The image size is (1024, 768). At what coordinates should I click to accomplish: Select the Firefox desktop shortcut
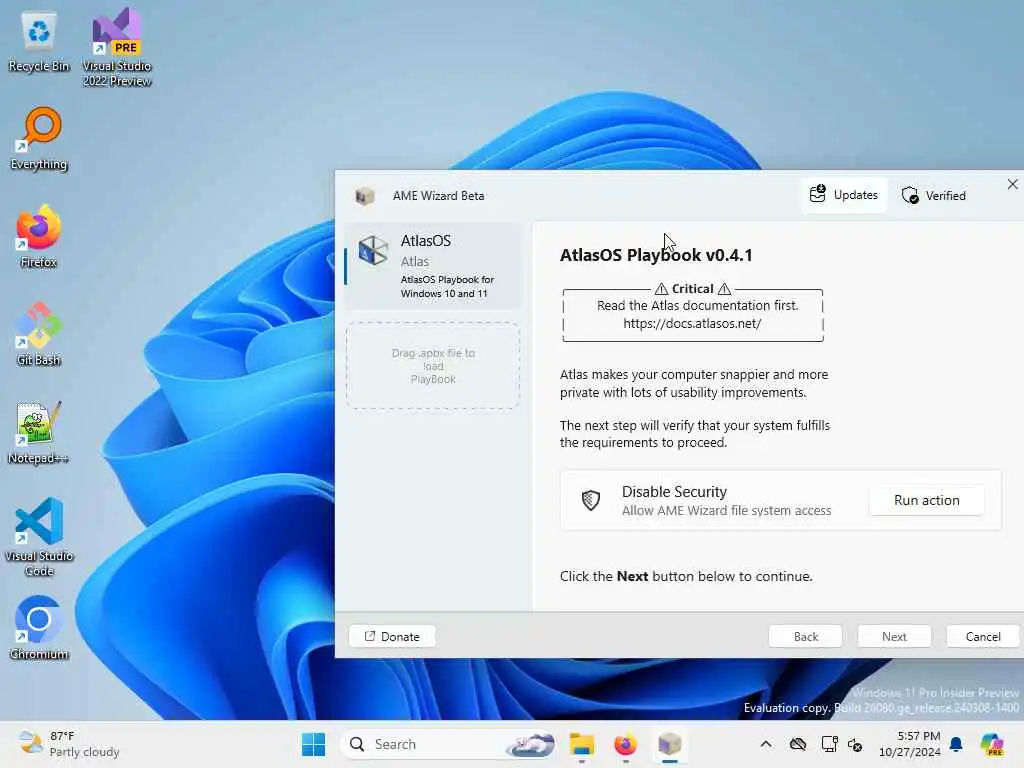tap(39, 236)
